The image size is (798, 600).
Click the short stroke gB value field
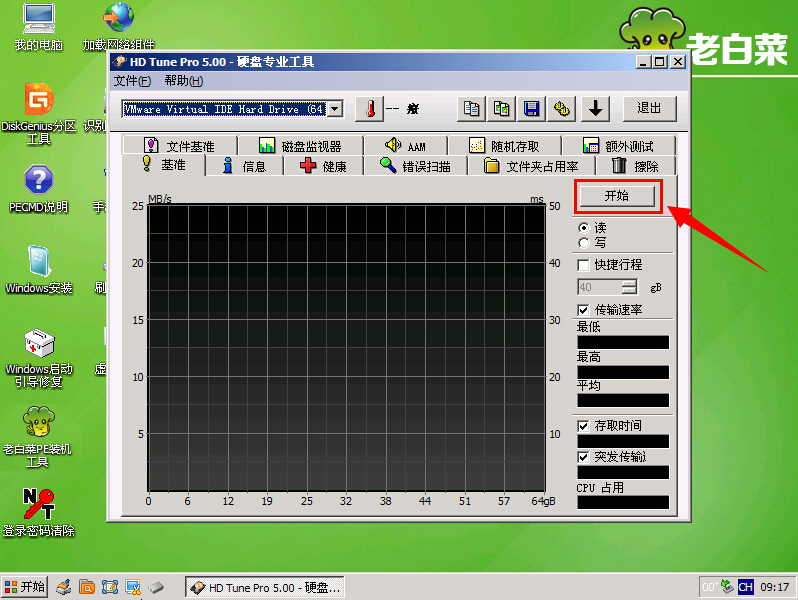(x=600, y=287)
